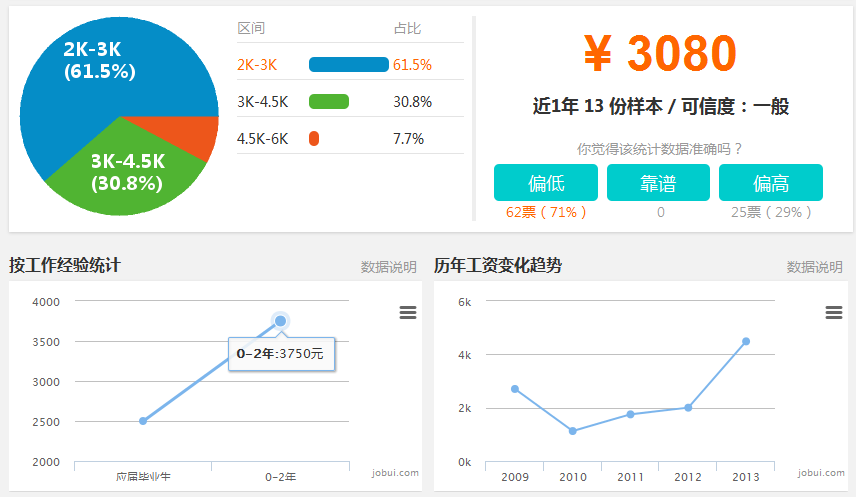Select the 2011 data point on the trend chart
The width and height of the screenshot is (856, 497).
pyautogui.click(x=631, y=415)
